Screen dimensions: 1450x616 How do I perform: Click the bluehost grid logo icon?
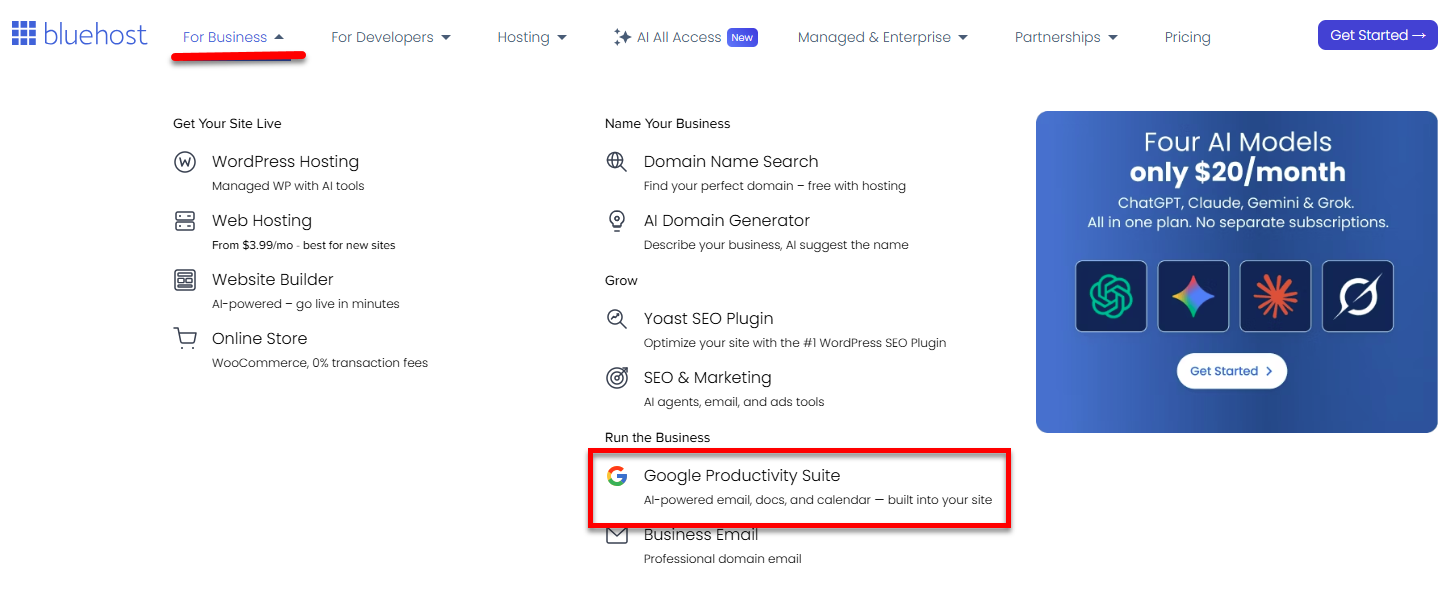[24, 34]
